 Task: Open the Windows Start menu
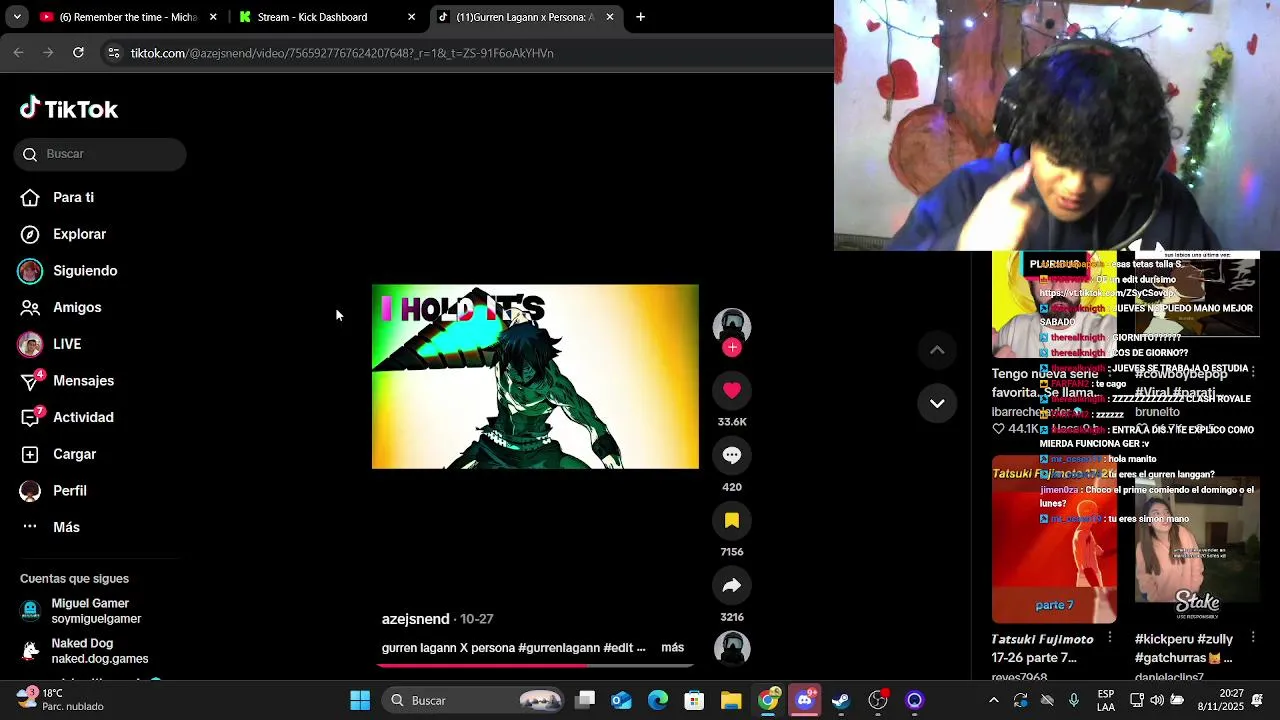pyautogui.click(x=360, y=700)
